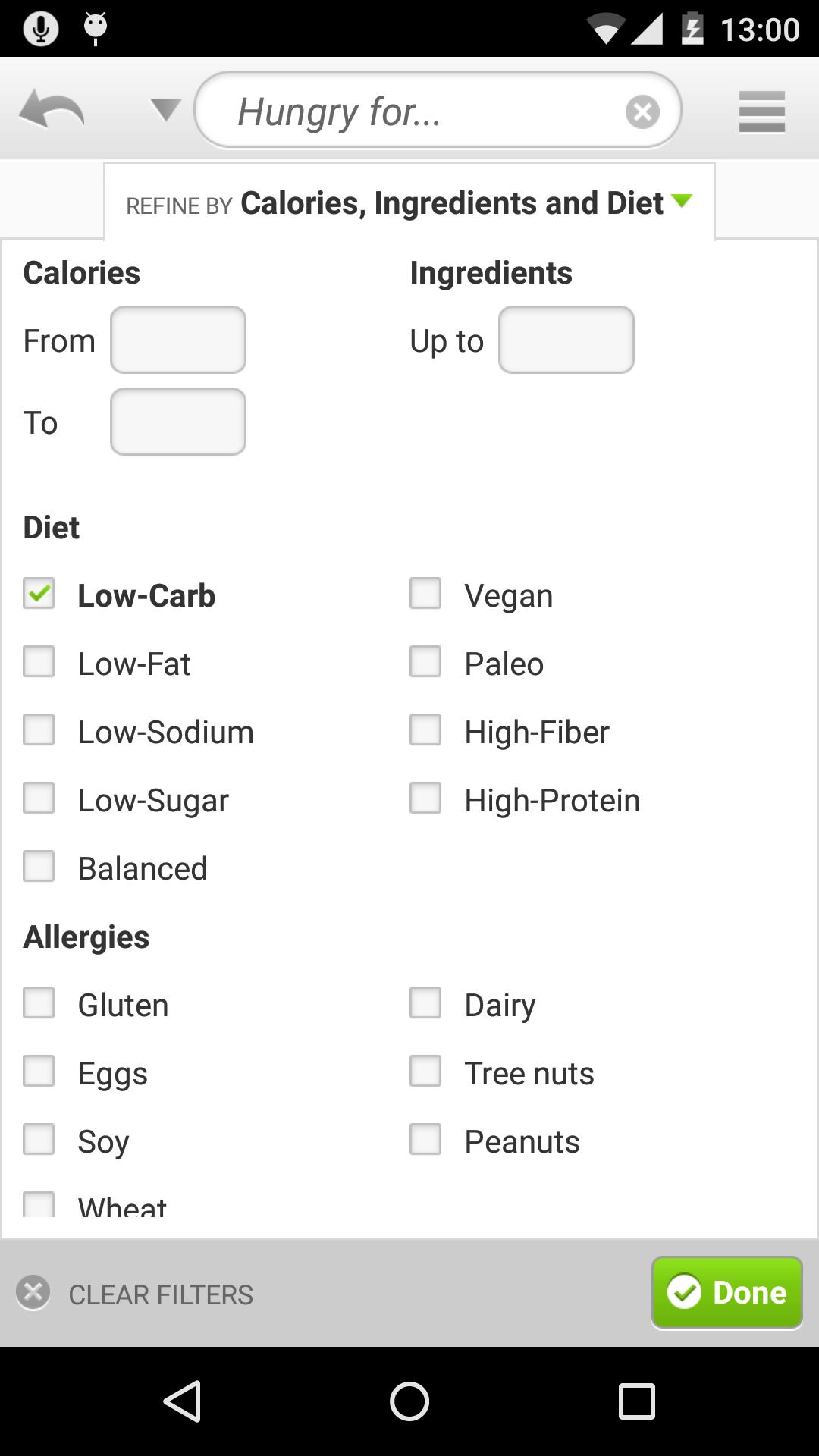Click the green Done button

tap(726, 1293)
